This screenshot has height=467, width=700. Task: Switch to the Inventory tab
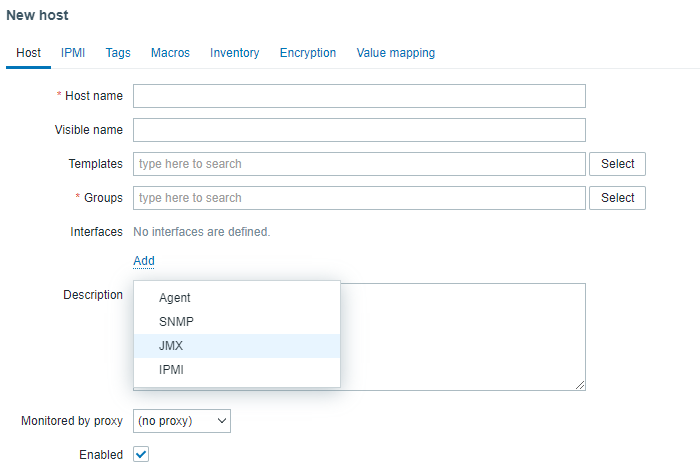click(x=234, y=53)
